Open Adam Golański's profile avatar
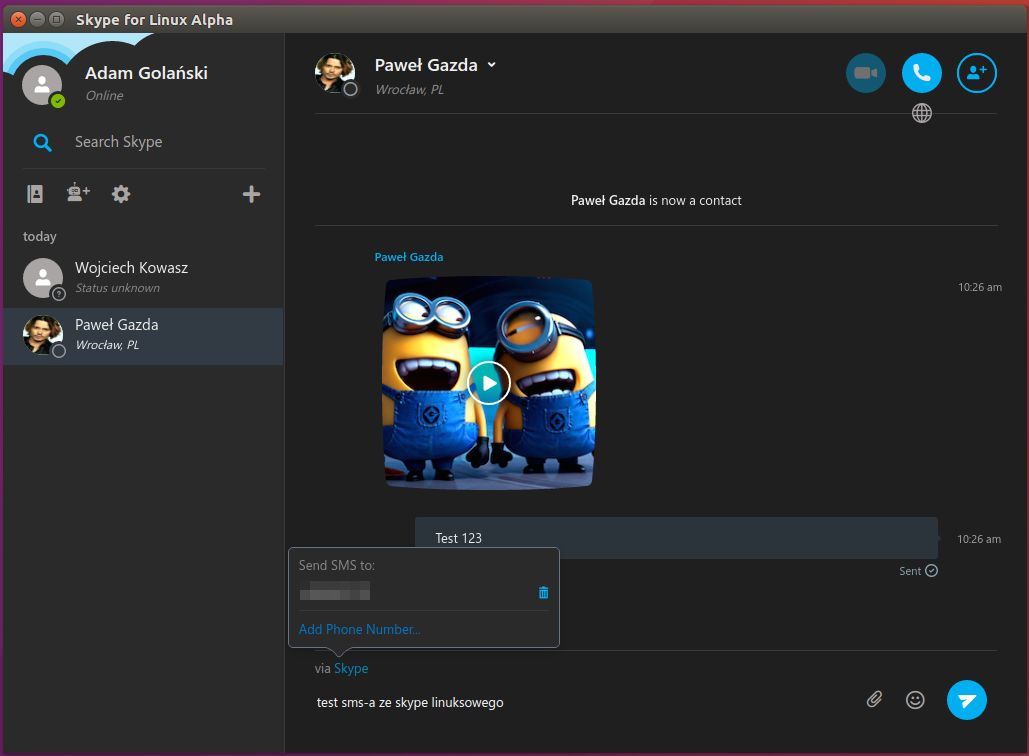Image resolution: width=1029 pixels, height=756 pixels. pos(42,85)
